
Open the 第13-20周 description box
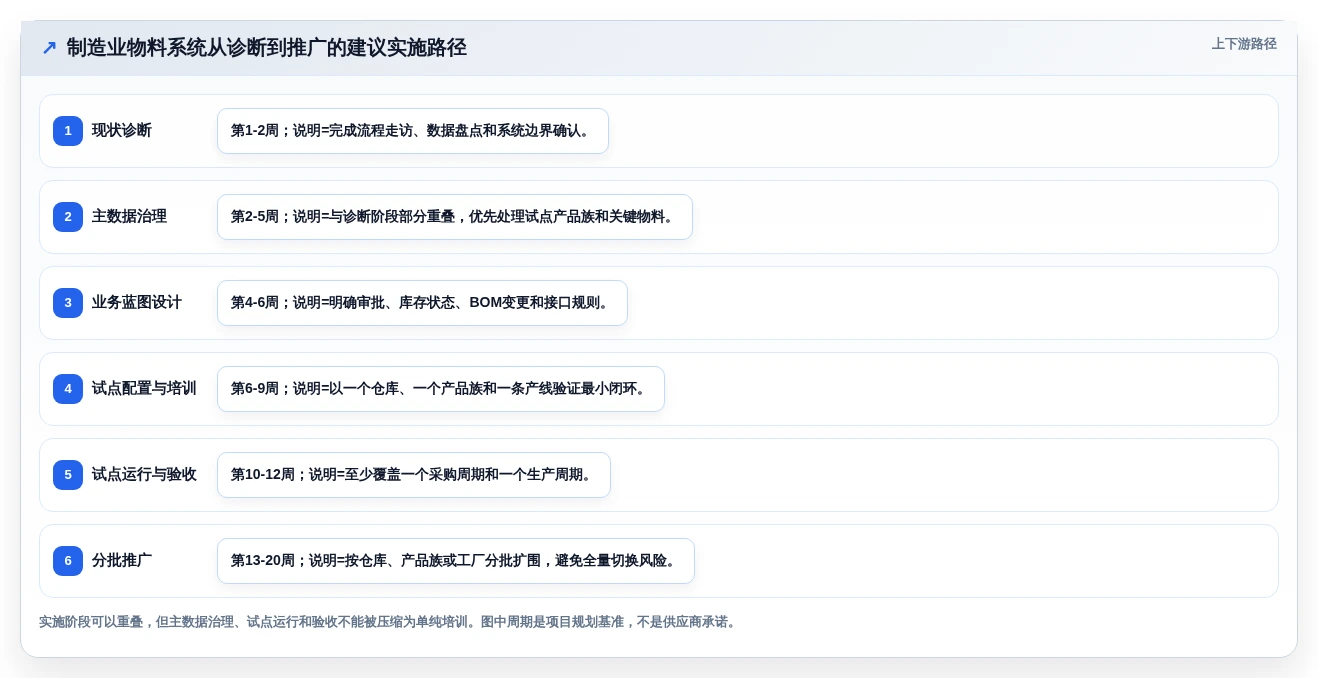(456, 561)
